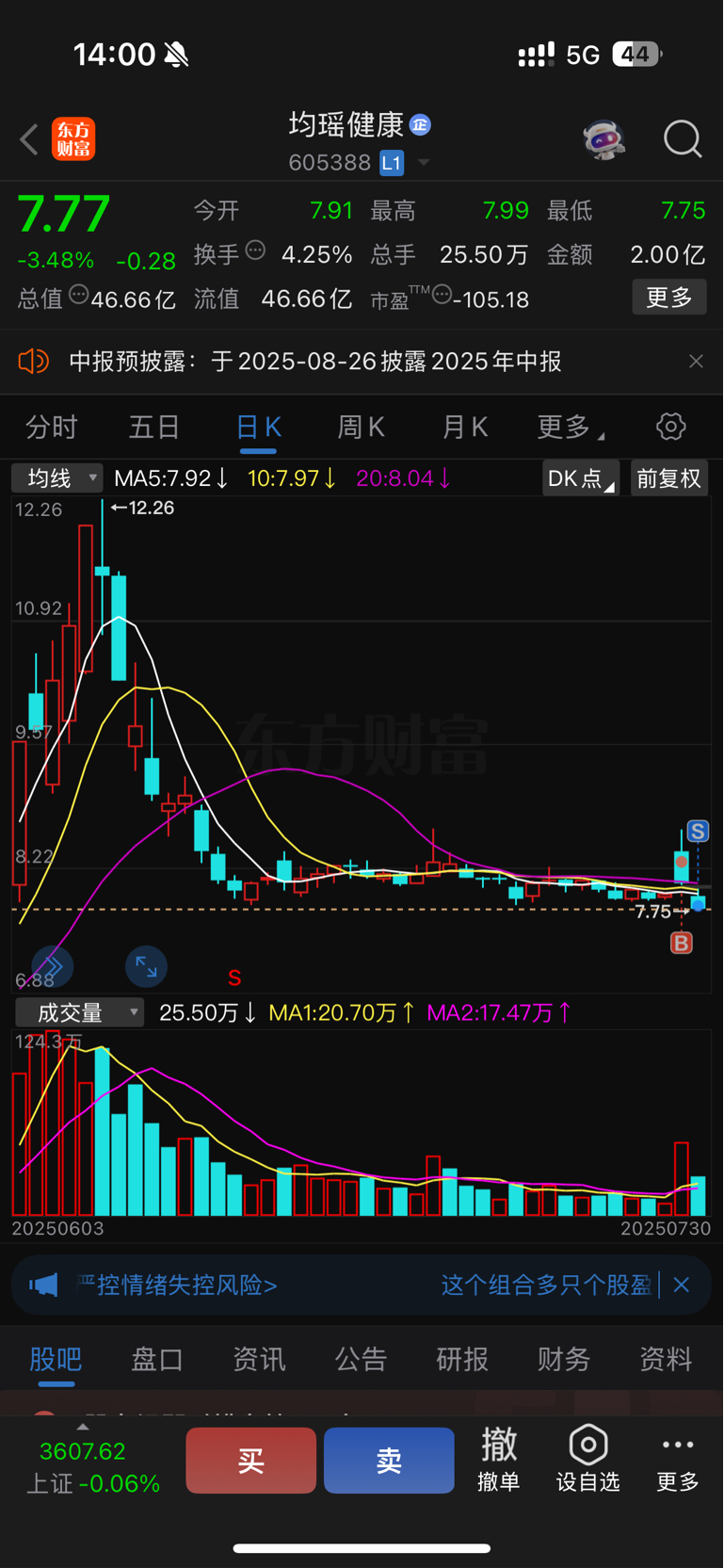Viewport: 724px width, 1568px height.
Task: Tap the red S marker below chart
Action: tap(234, 978)
